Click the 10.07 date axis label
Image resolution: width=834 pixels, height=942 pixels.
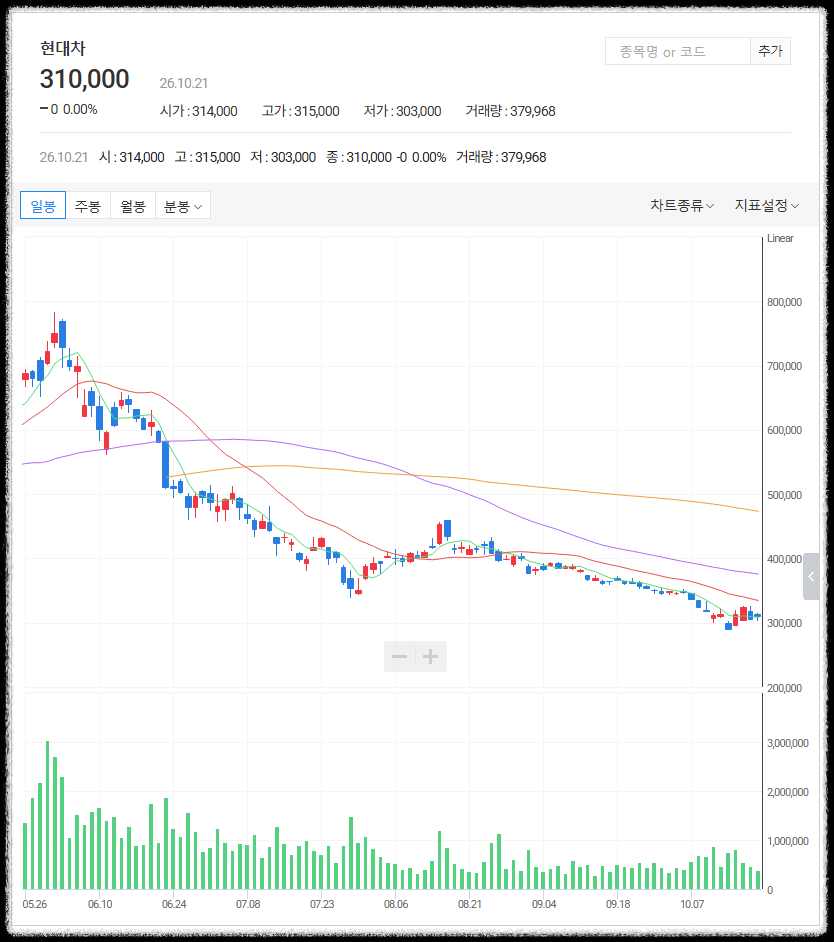coord(692,904)
